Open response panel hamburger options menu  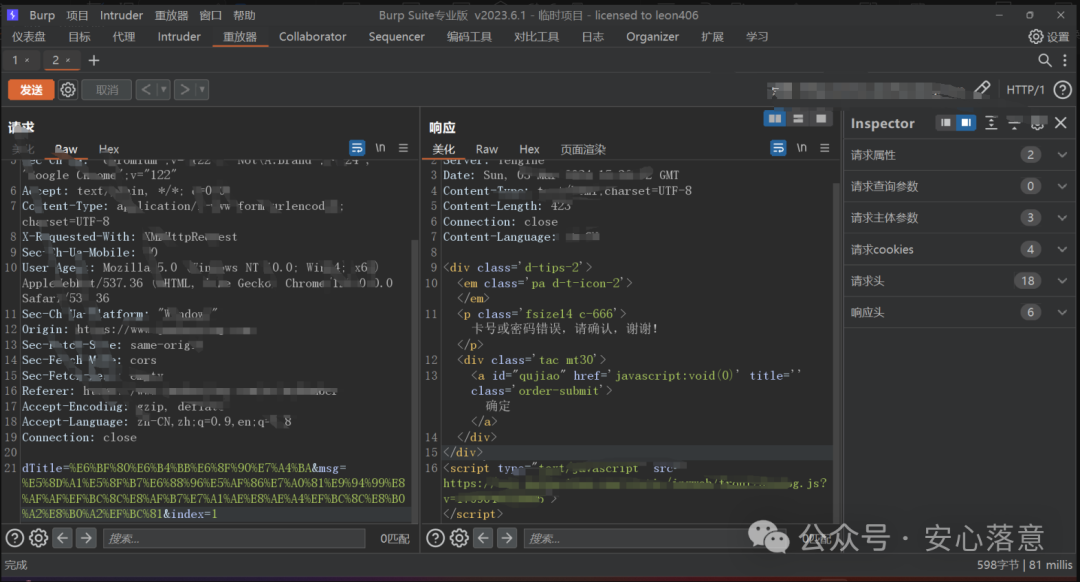point(824,148)
